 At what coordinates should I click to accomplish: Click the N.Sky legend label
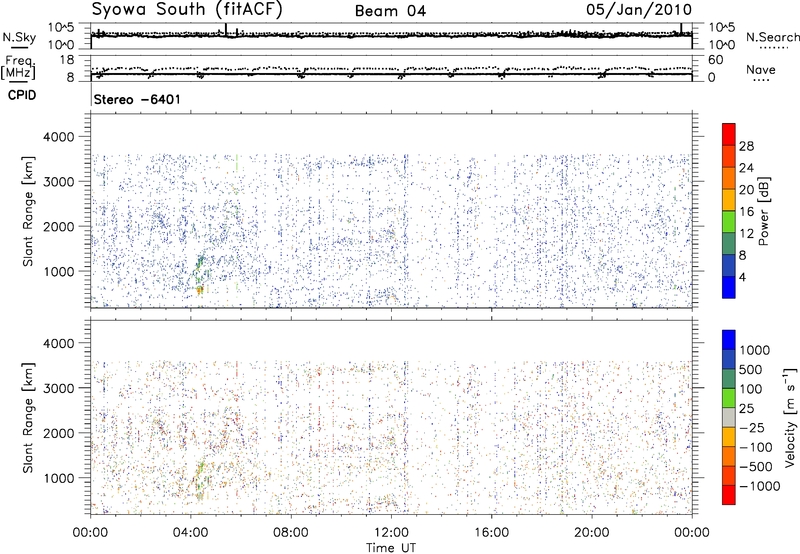click(x=19, y=37)
